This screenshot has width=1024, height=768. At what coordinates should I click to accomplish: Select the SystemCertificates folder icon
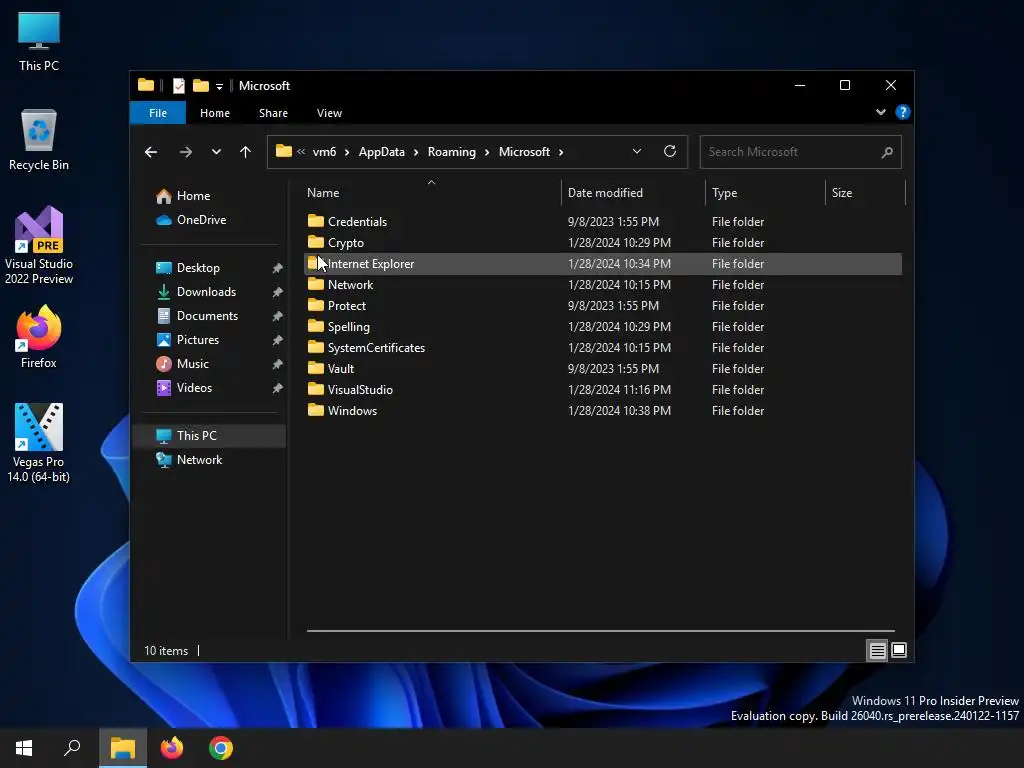pos(316,347)
